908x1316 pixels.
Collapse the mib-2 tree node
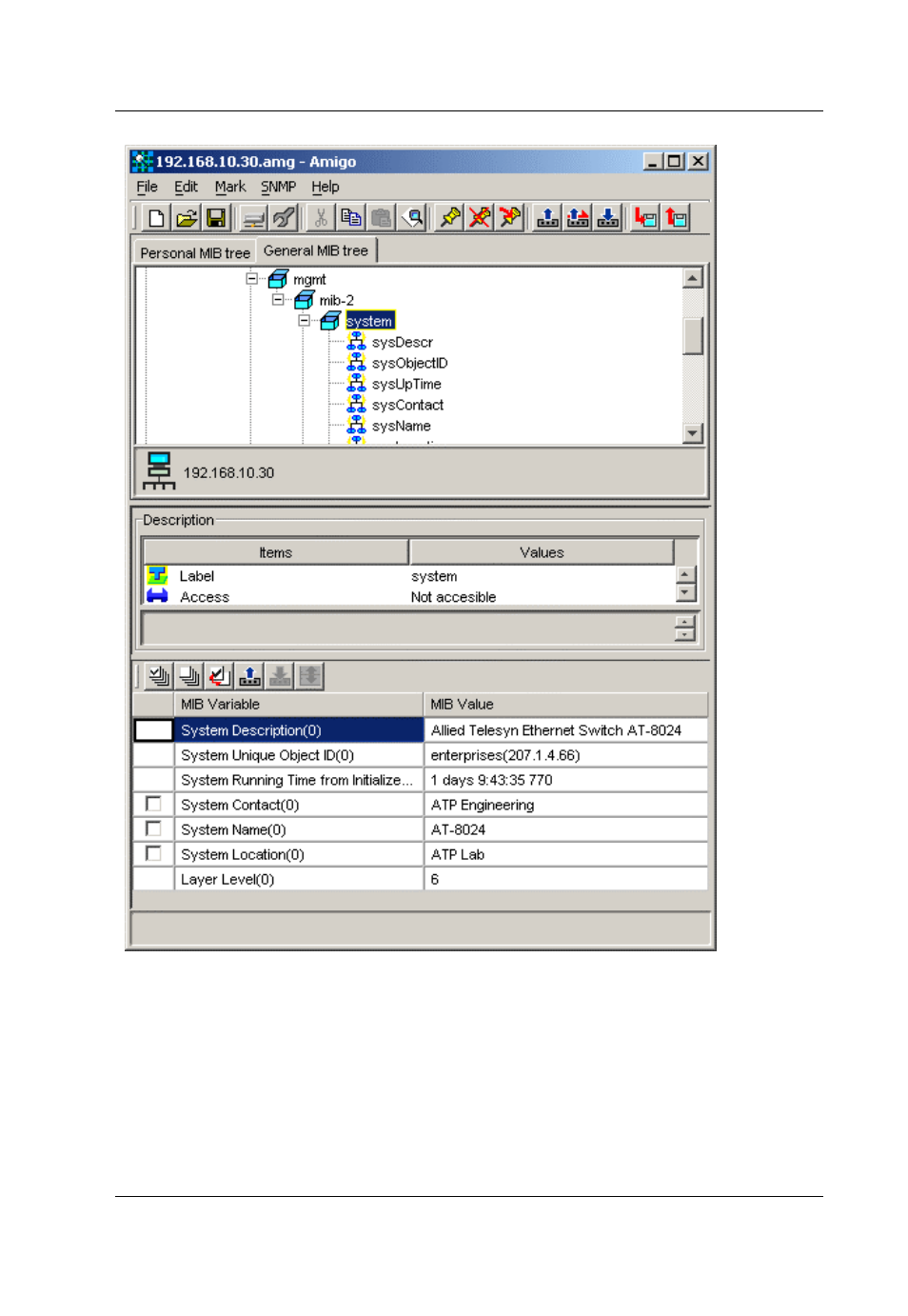278,299
